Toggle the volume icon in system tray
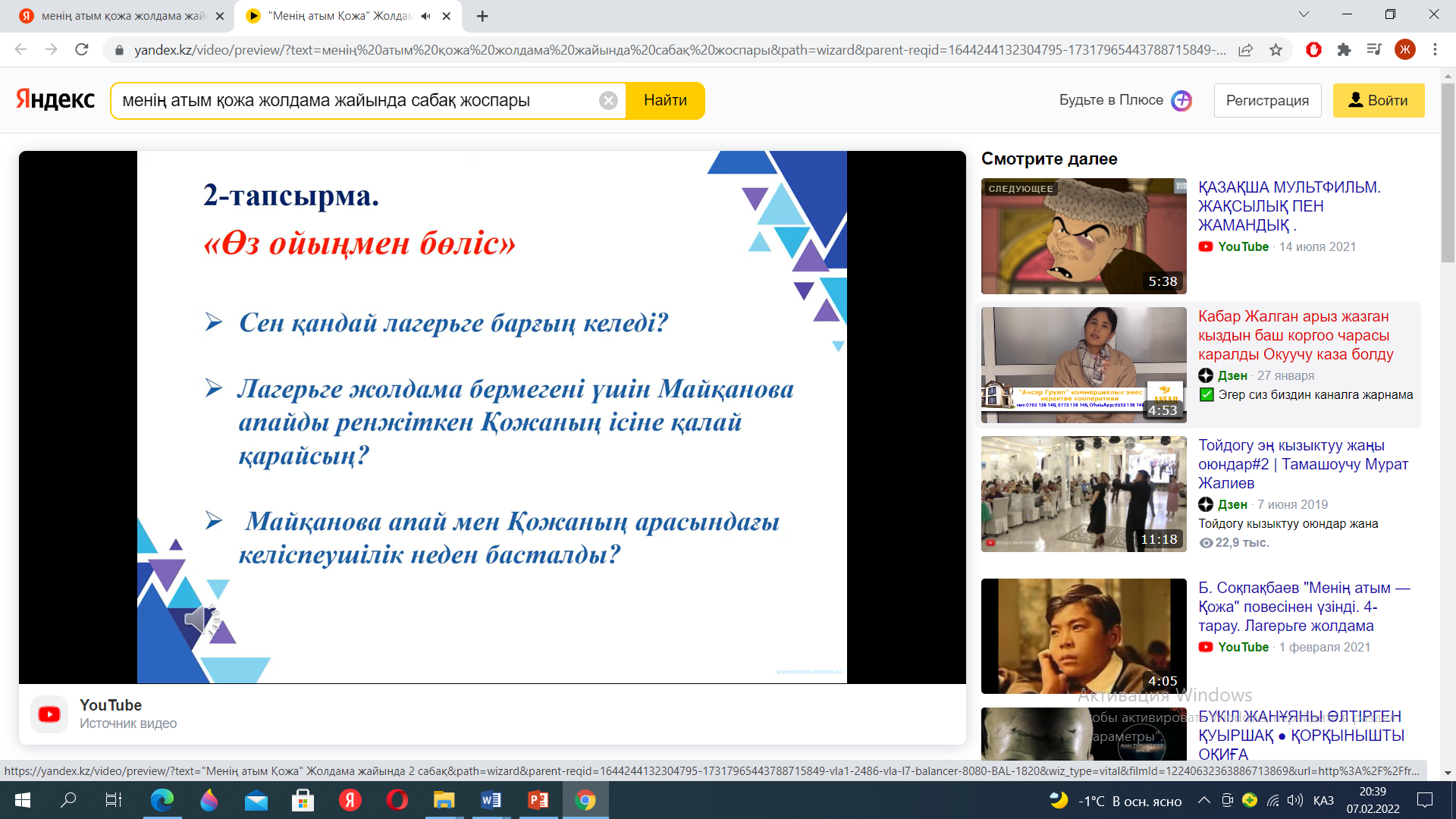 tap(1294, 801)
